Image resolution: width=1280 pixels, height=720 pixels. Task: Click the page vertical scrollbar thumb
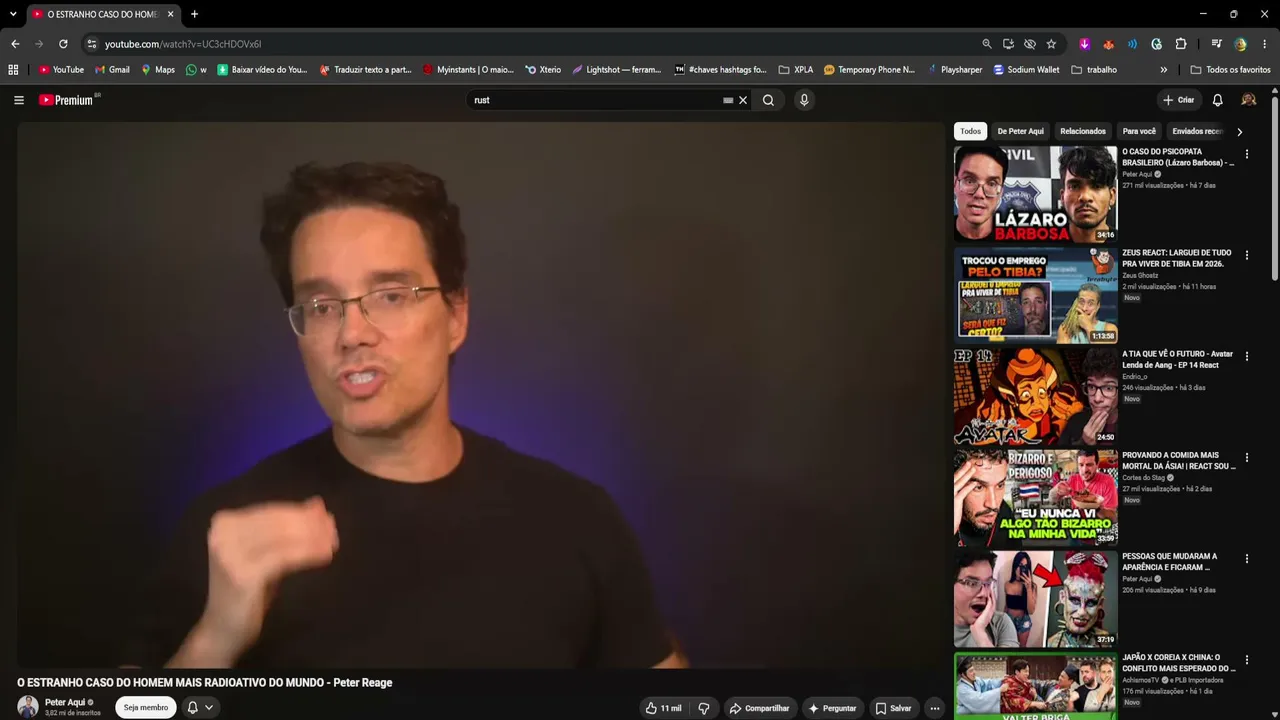(x=1275, y=188)
